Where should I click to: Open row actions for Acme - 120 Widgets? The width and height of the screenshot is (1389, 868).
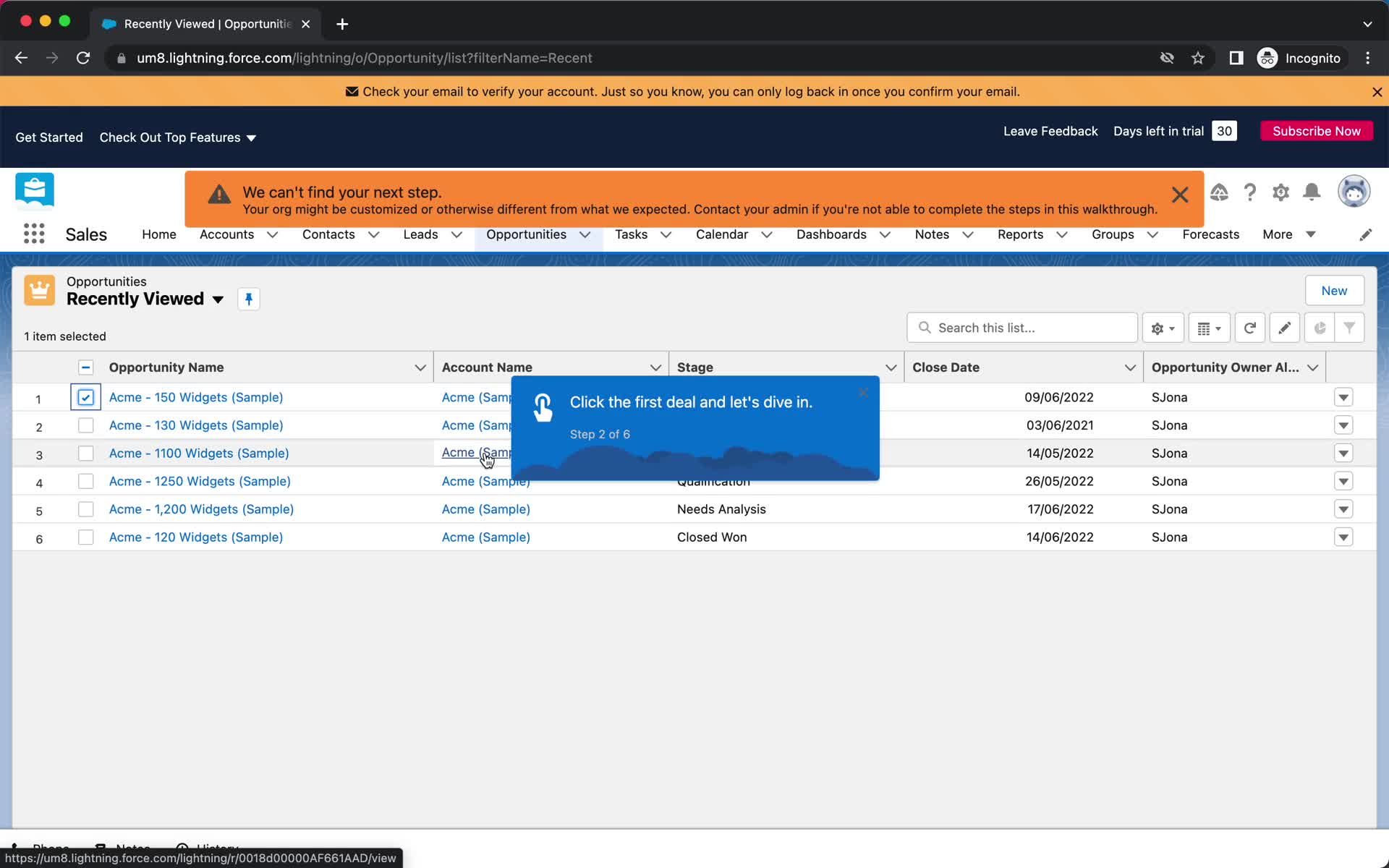tap(1343, 537)
